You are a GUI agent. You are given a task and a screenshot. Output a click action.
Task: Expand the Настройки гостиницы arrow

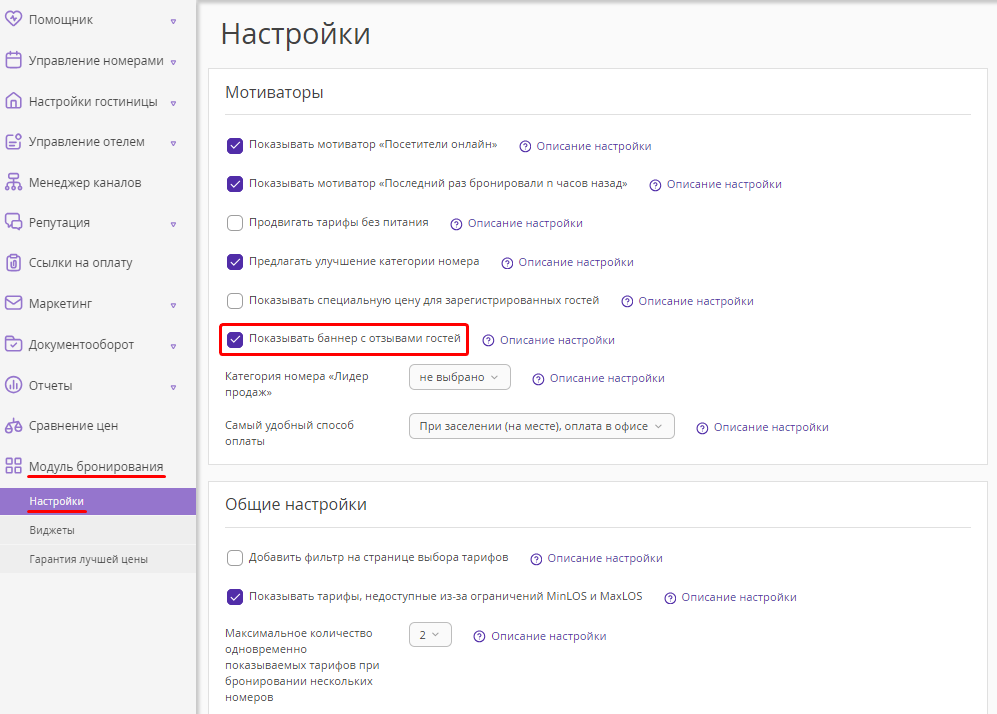(x=173, y=102)
